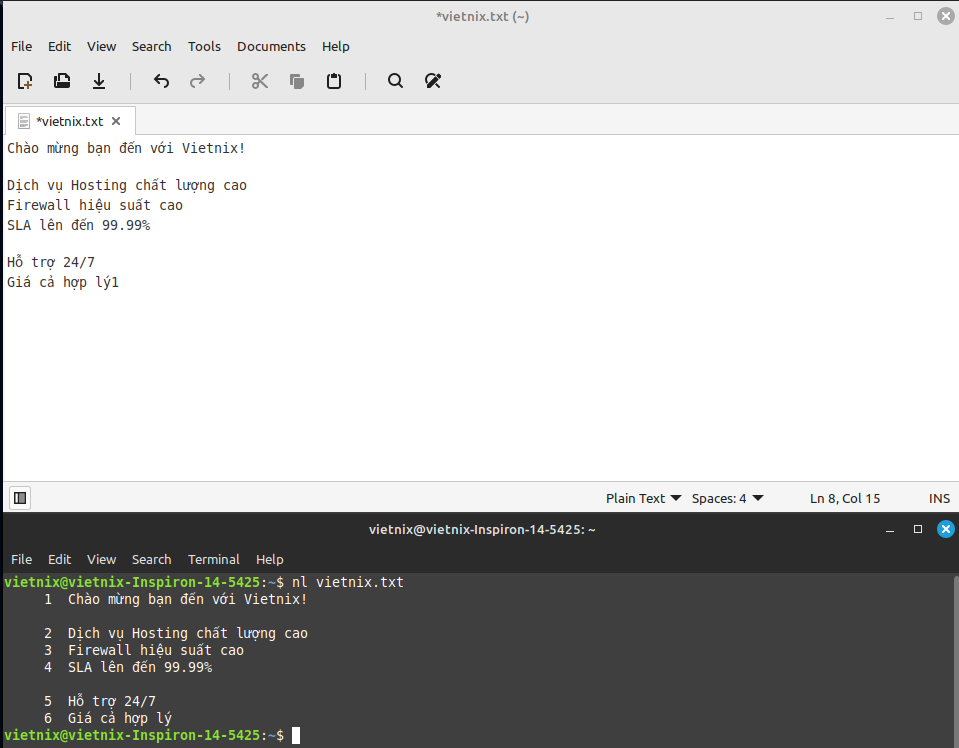The height and width of the screenshot is (748, 959).
Task: Click the INS insert mode indicator
Action: pyautogui.click(x=939, y=498)
